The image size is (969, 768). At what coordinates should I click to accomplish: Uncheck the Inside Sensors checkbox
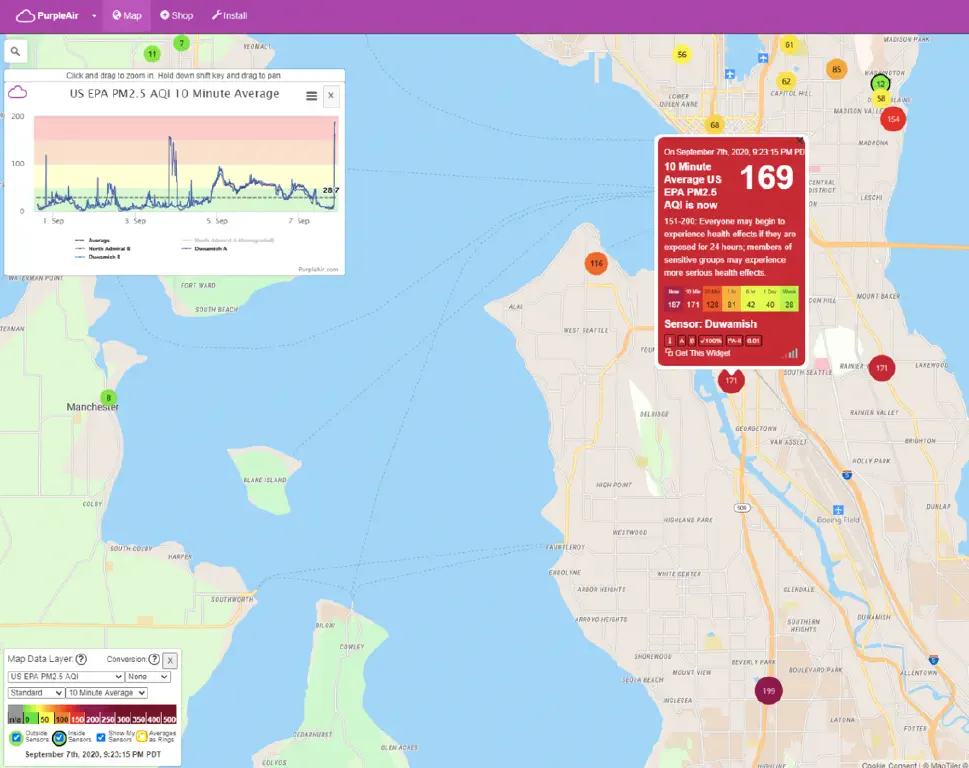(x=59, y=738)
